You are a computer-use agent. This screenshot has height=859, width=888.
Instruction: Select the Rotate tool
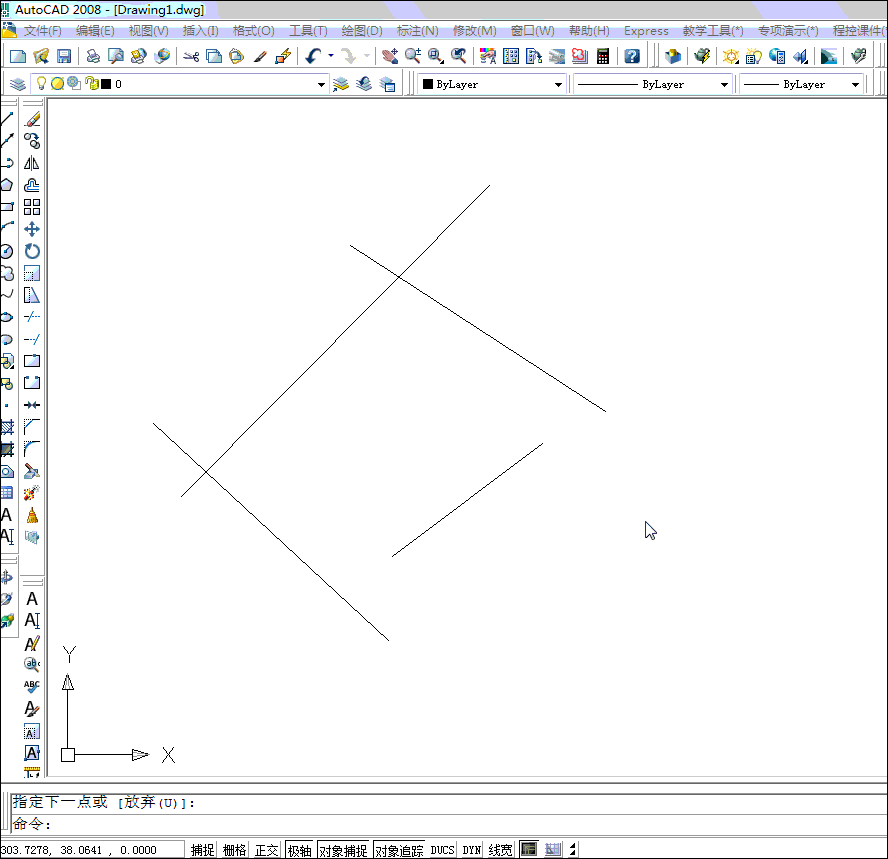[32, 251]
